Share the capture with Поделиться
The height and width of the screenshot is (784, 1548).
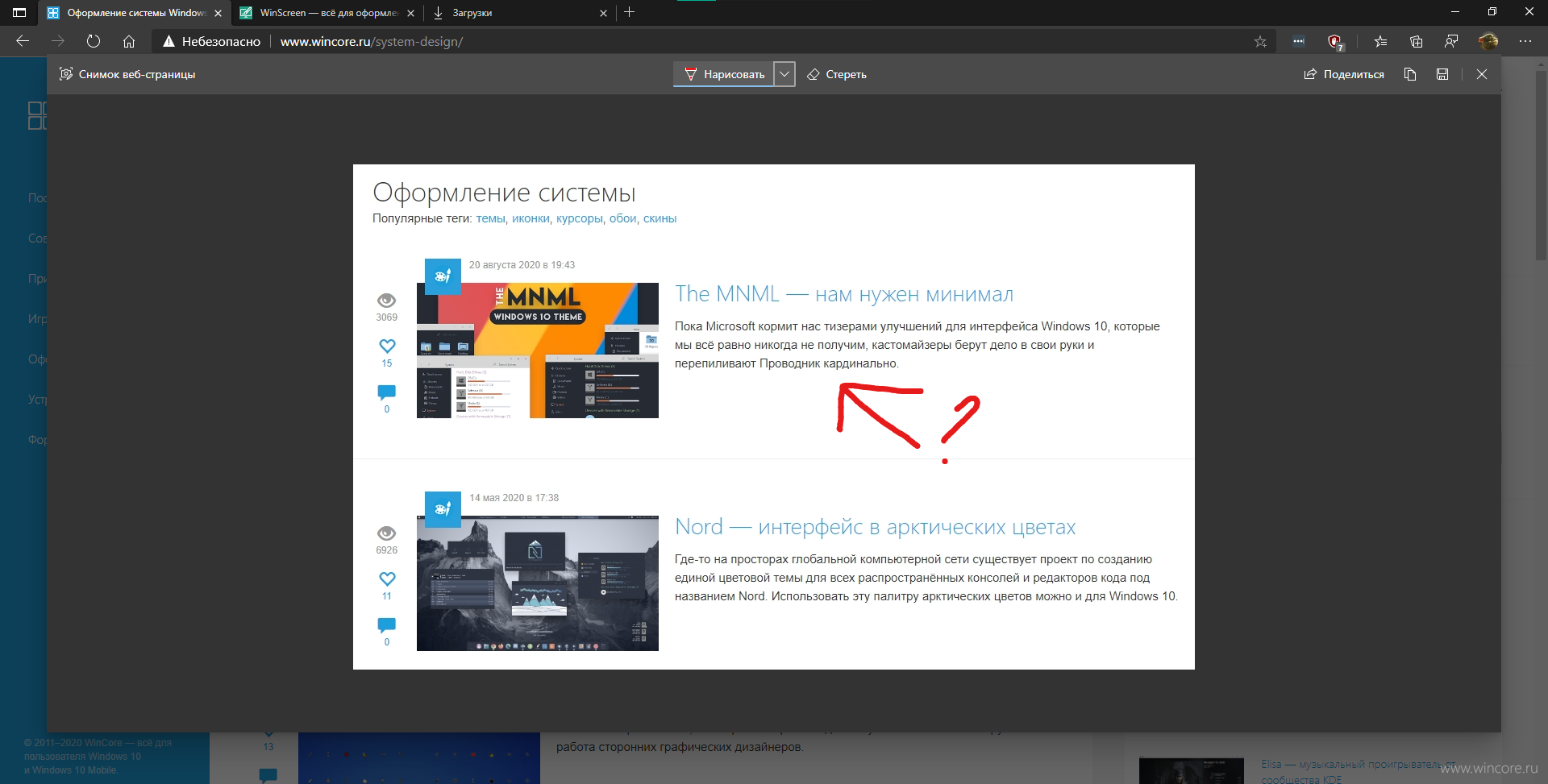1344,74
